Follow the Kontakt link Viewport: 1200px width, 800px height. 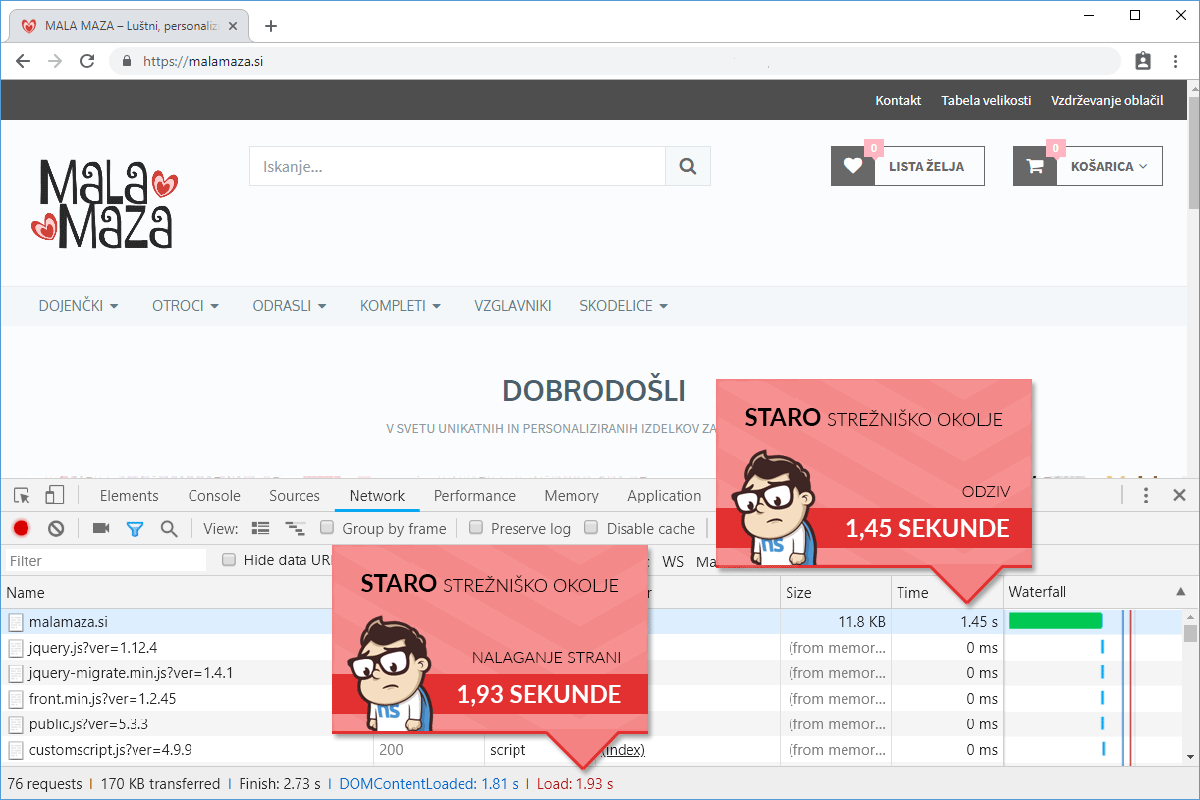pyautogui.click(x=897, y=100)
